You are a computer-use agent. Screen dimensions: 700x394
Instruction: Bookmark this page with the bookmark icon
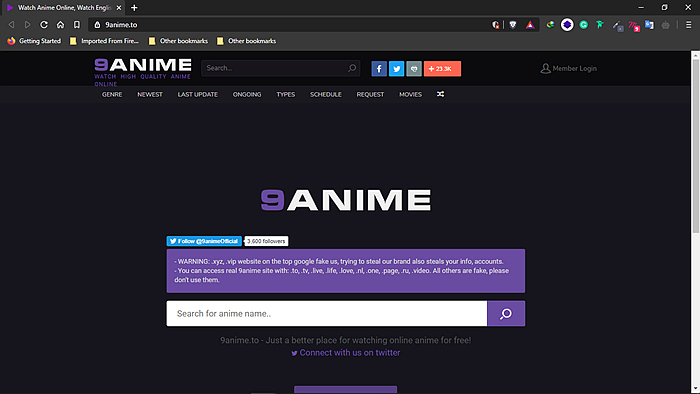(x=77, y=25)
